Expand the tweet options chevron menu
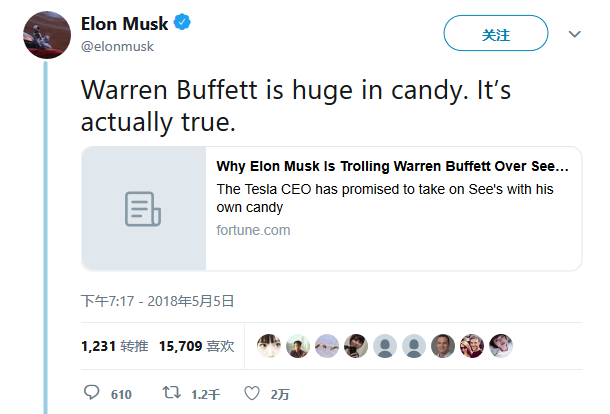This screenshot has height=414, width=610. tap(575, 34)
